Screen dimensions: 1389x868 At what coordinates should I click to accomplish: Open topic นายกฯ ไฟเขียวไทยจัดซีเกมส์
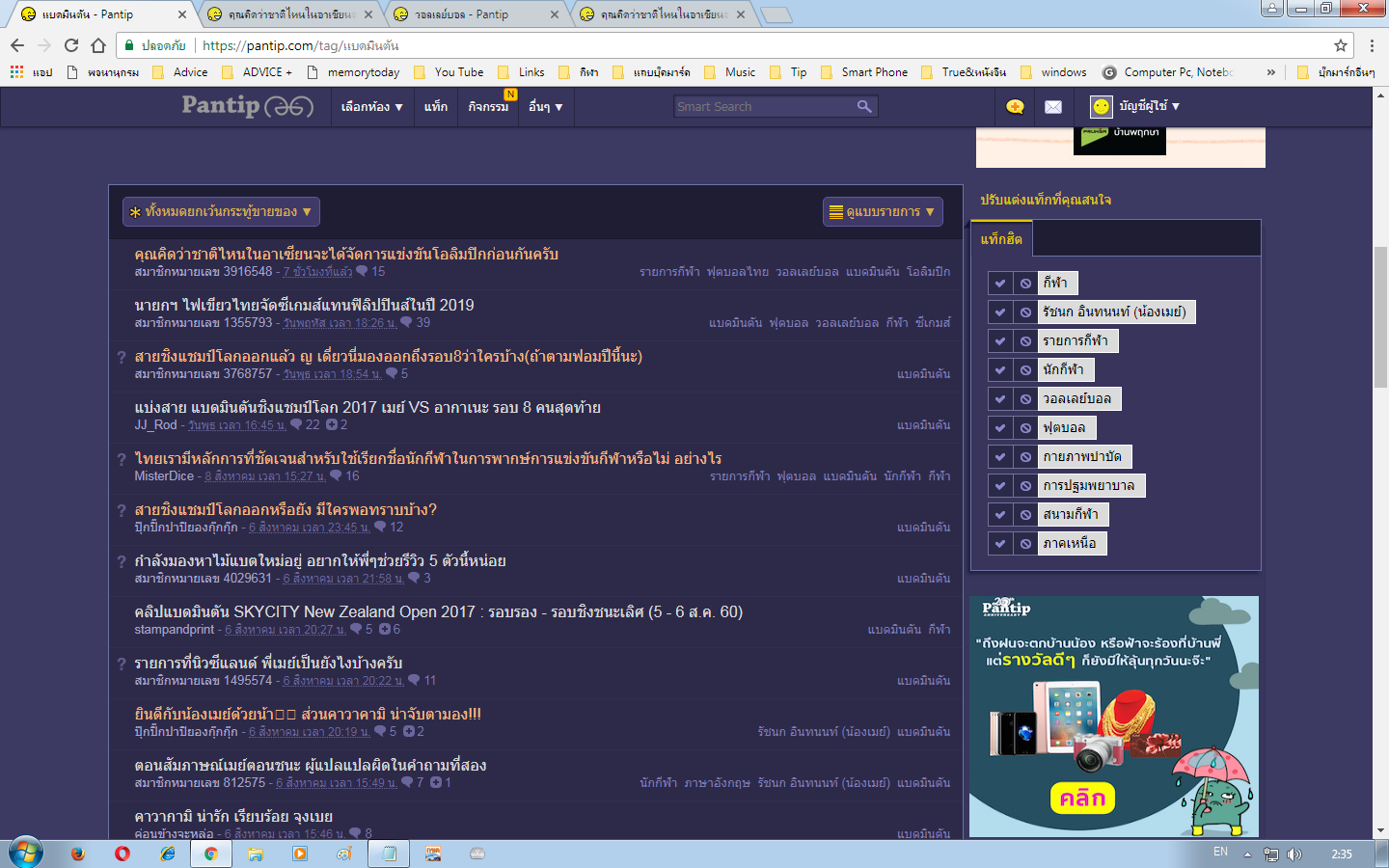[x=305, y=306]
